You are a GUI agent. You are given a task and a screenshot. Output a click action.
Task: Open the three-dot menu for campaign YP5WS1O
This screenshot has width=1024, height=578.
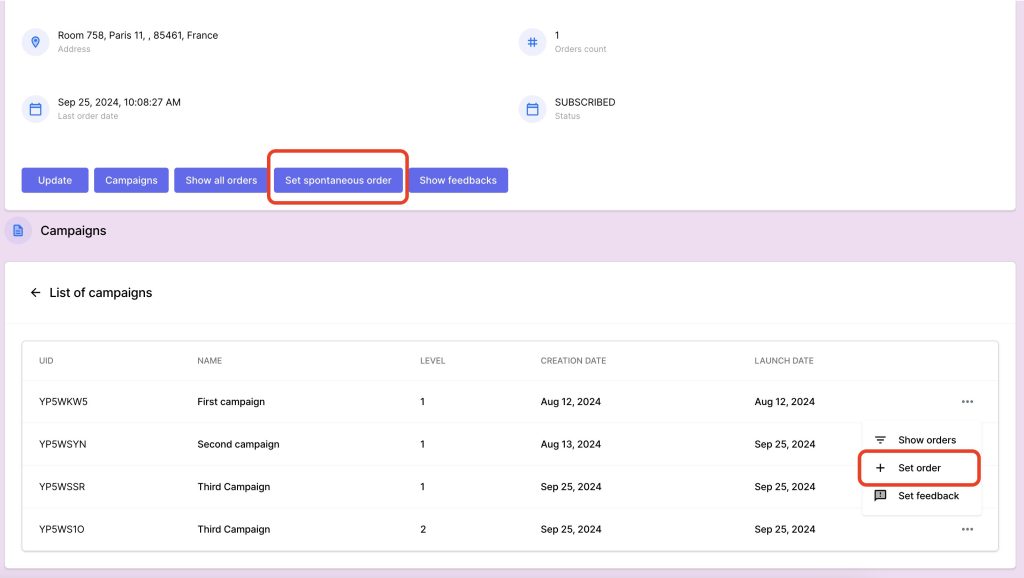(x=967, y=529)
